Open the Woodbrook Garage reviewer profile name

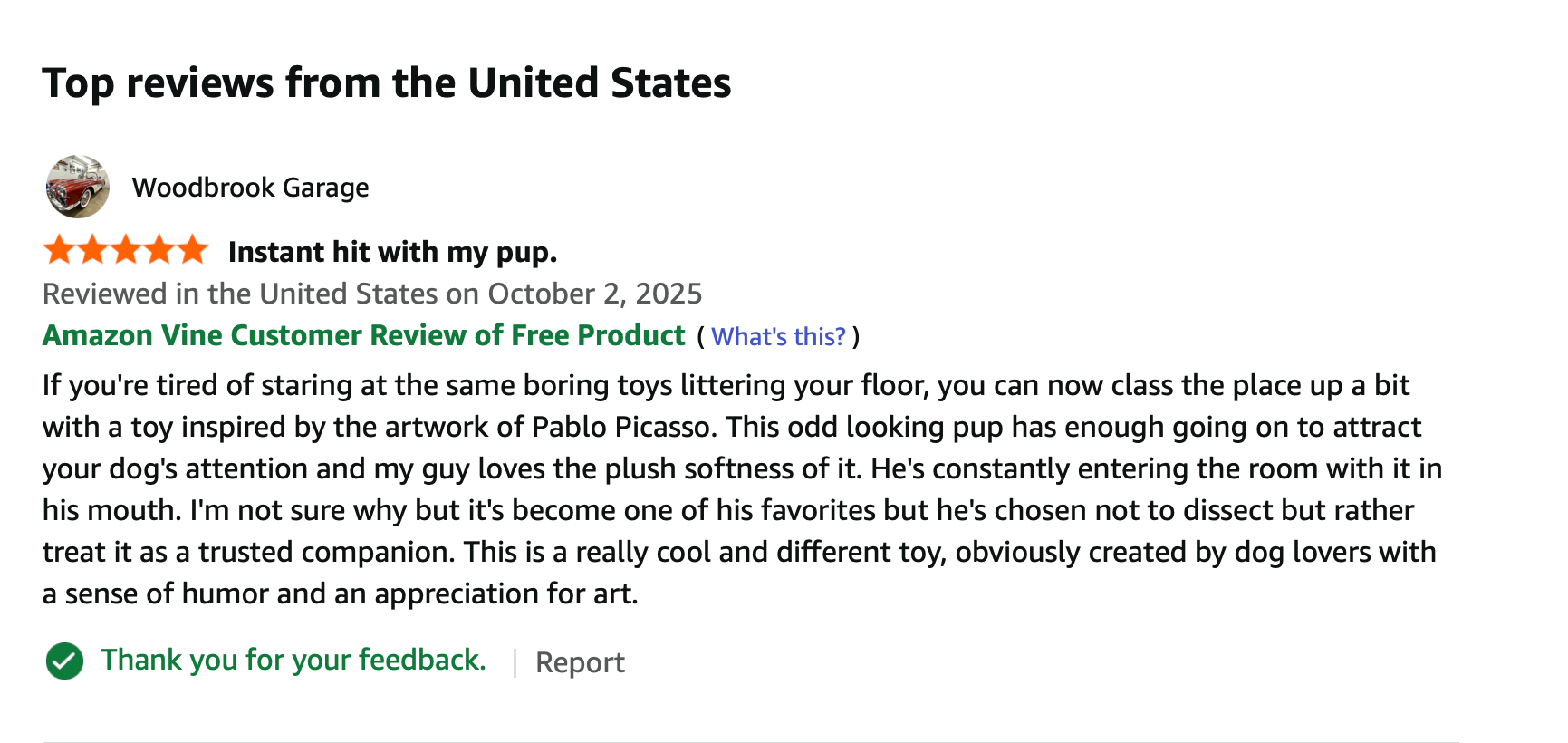point(250,188)
